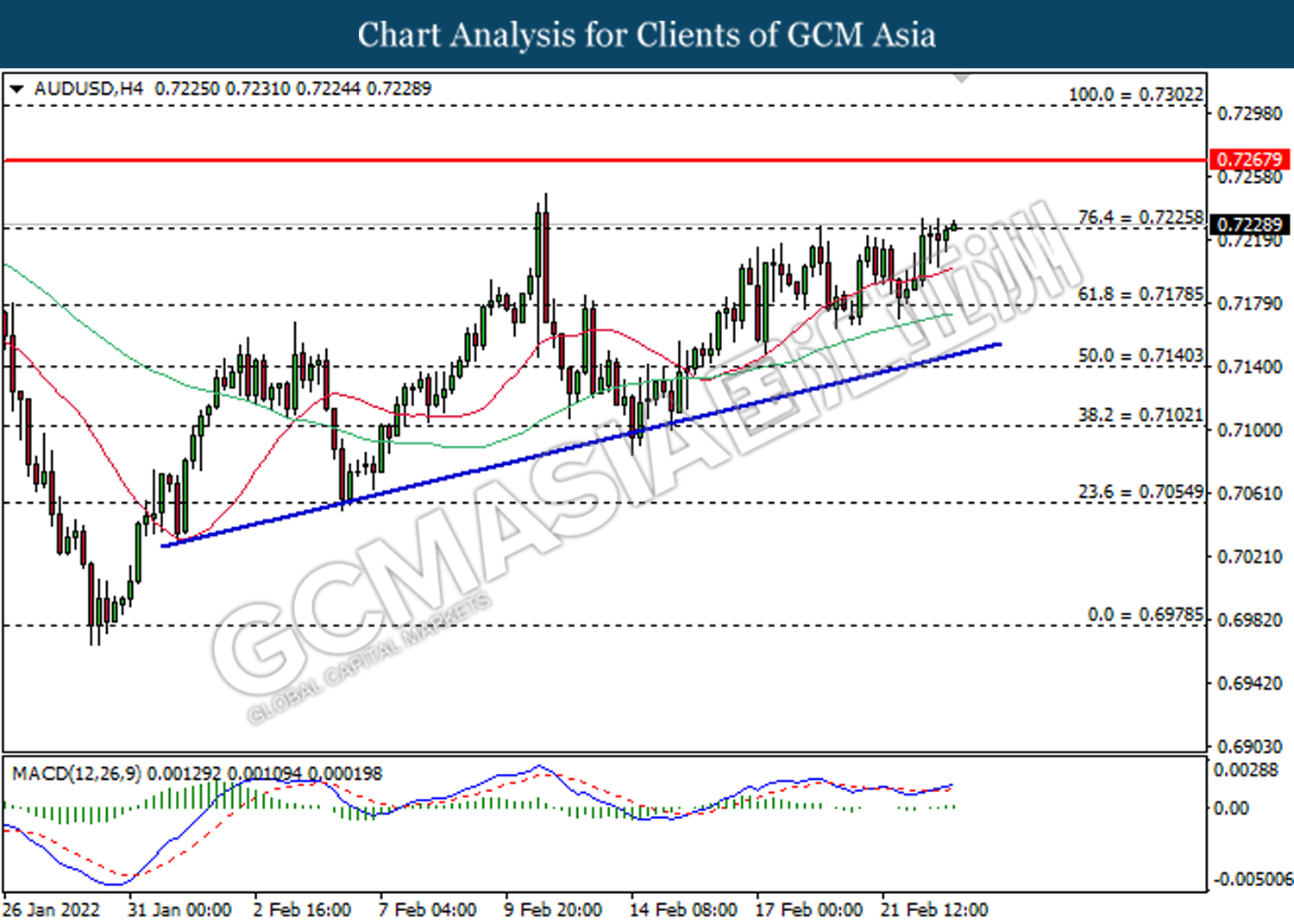This screenshot has width=1294, height=924.
Task: Click the '21 Feb 12:00' time axis label
Action: [x=934, y=909]
